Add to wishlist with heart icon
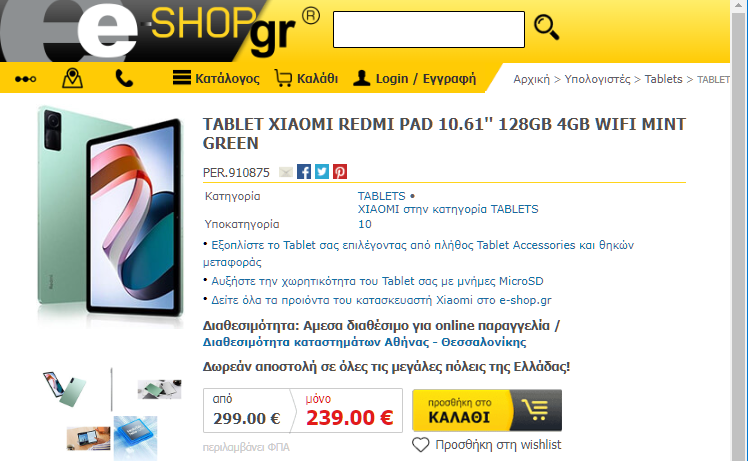 coord(487,445)
